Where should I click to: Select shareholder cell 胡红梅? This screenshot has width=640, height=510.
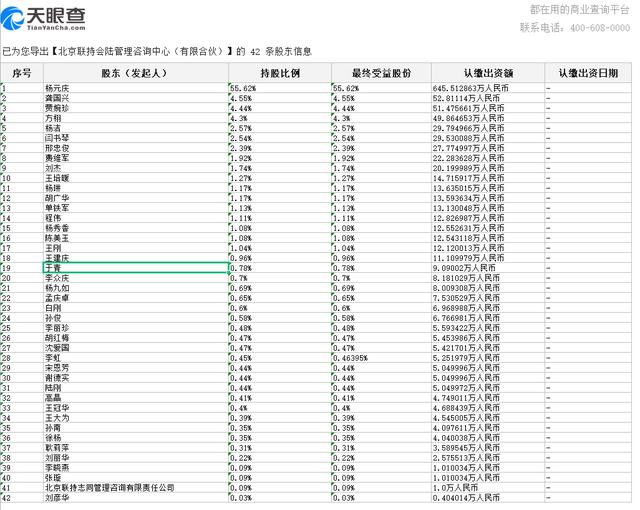[x=136, y=338]
